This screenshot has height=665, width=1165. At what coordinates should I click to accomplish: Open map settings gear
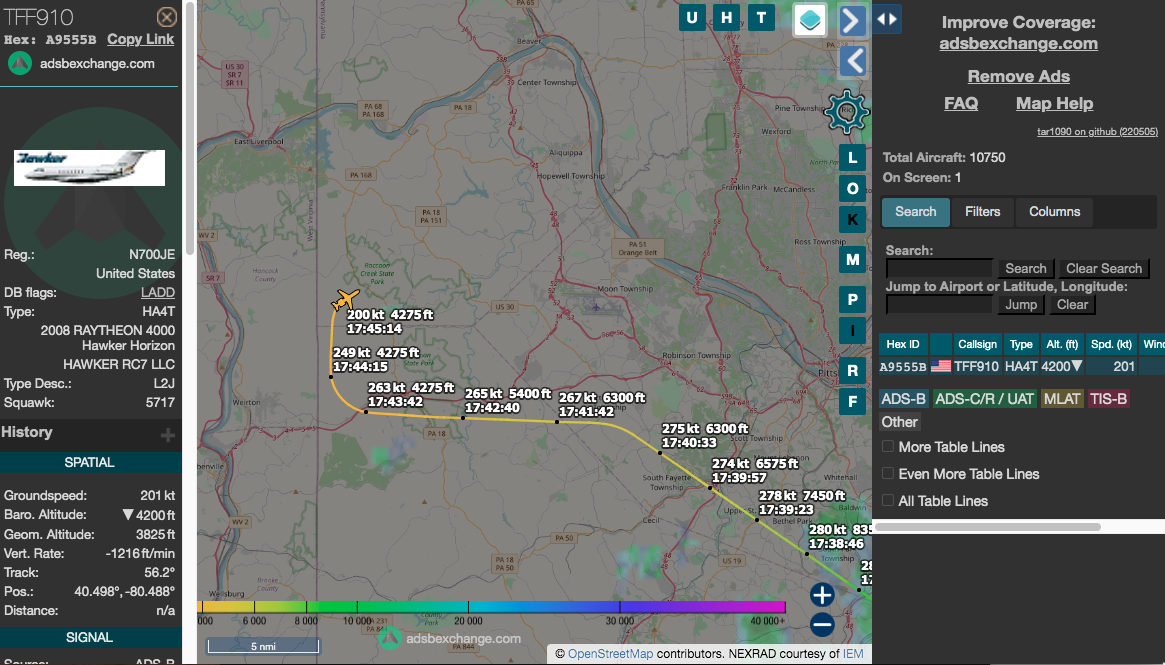[846, 112]
